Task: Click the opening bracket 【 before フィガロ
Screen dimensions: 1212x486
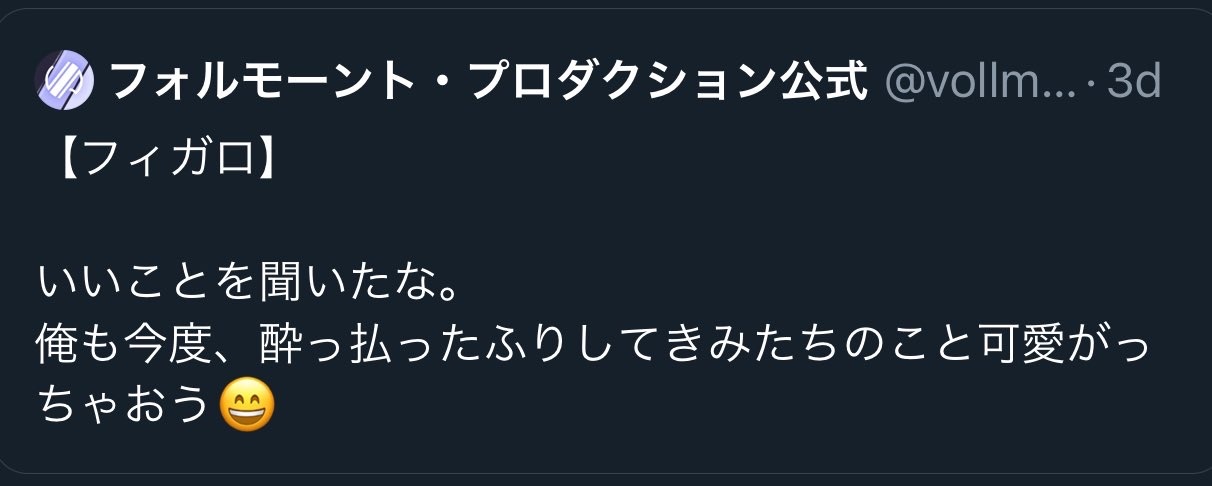Action: point(60,162)
